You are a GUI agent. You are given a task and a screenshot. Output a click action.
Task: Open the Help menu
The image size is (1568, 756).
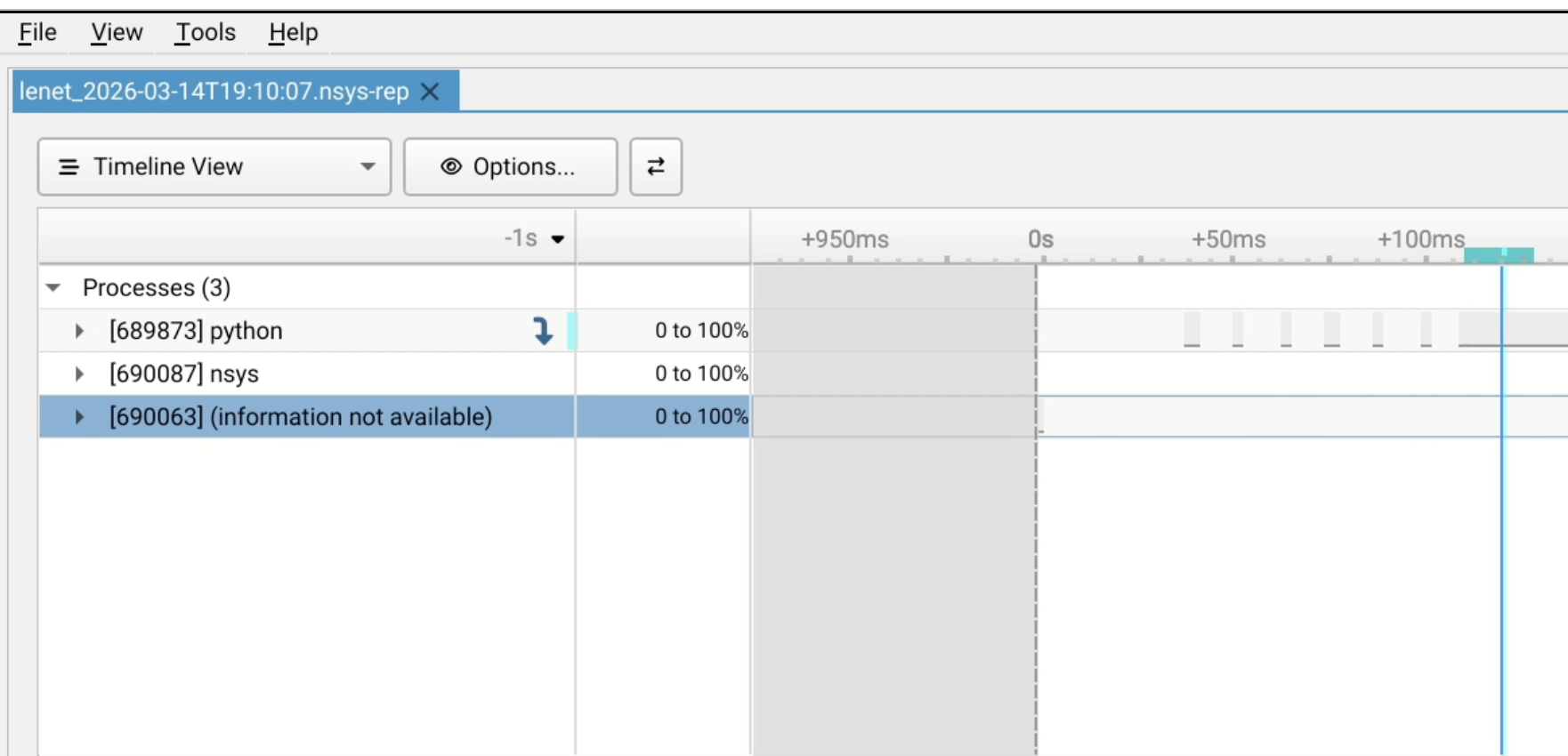click(x=293, y=32)
